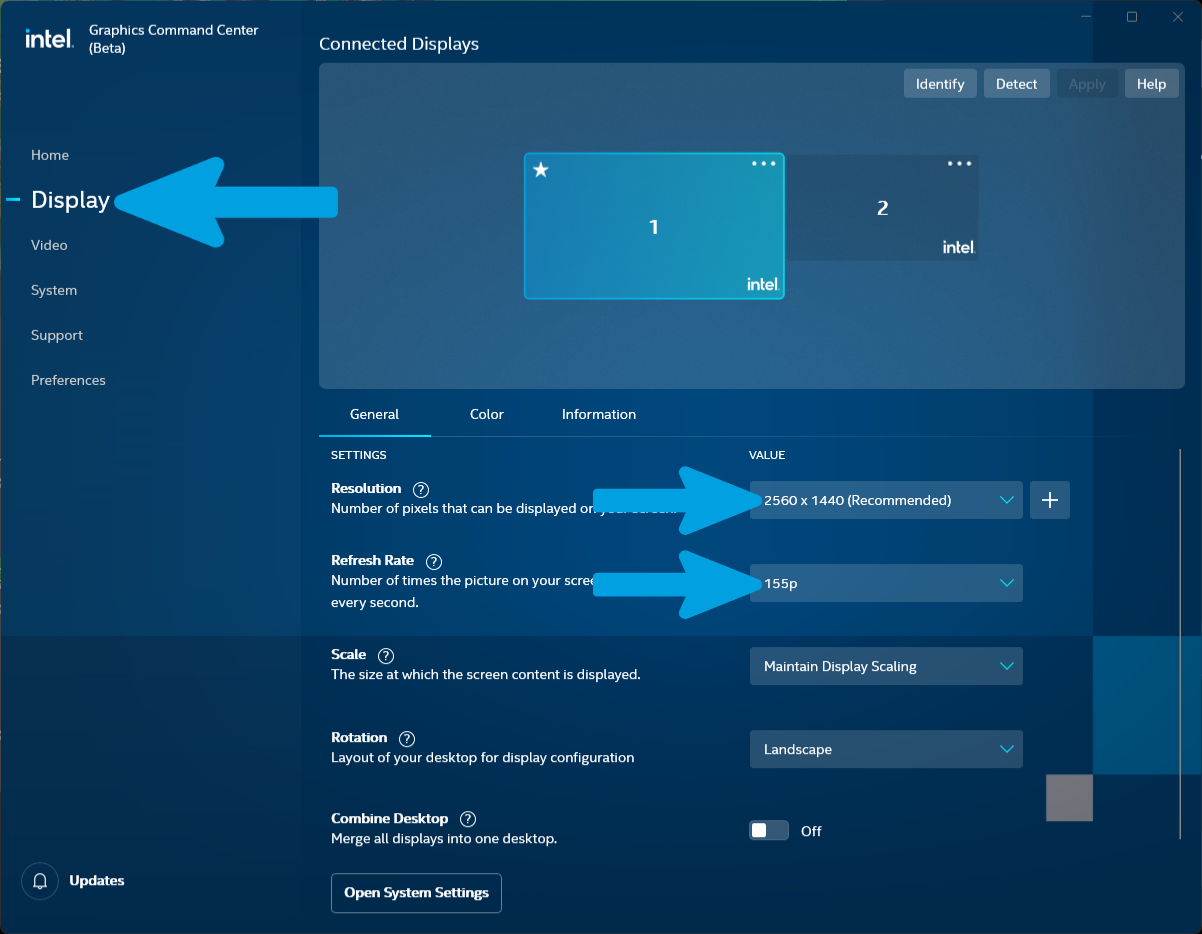Click the help icon beside Rotation
The height and width of the screenshot is (934, 1202).
(407, 739)
